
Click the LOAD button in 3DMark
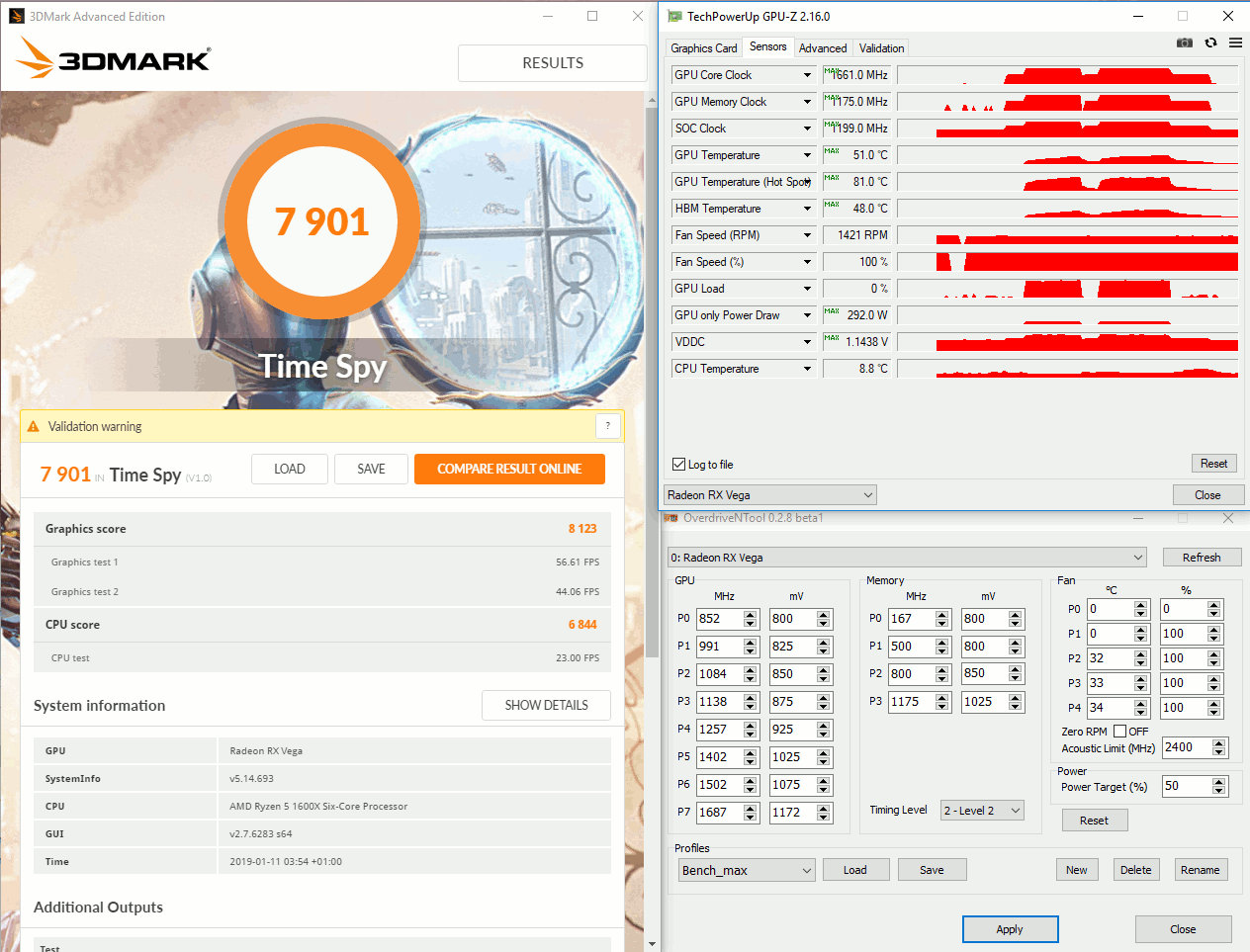[x=290, y=469]
